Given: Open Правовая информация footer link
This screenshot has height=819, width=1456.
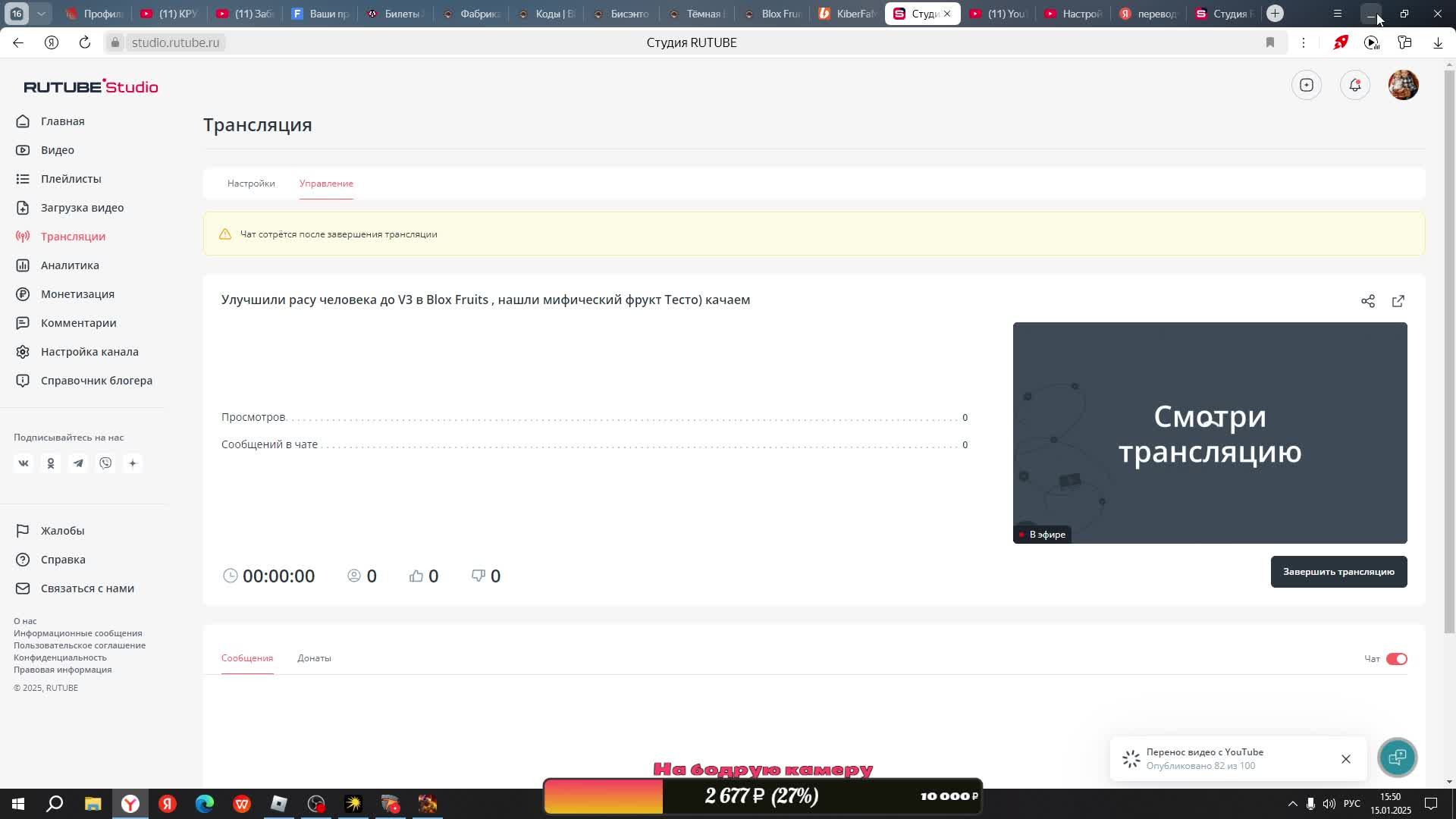Looking at the screenshot, I should 62,670.
